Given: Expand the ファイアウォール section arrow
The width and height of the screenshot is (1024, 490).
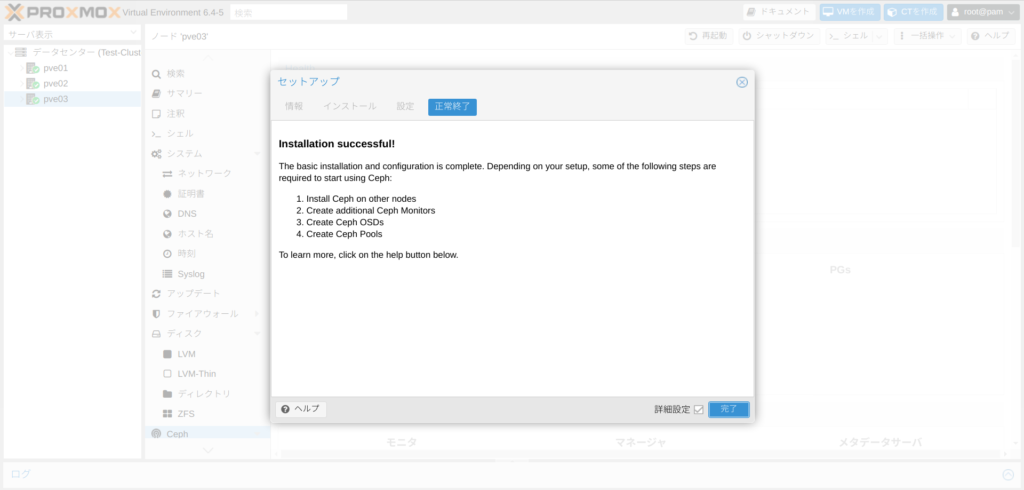Looking at the screenshot, I should coord(257,314).
